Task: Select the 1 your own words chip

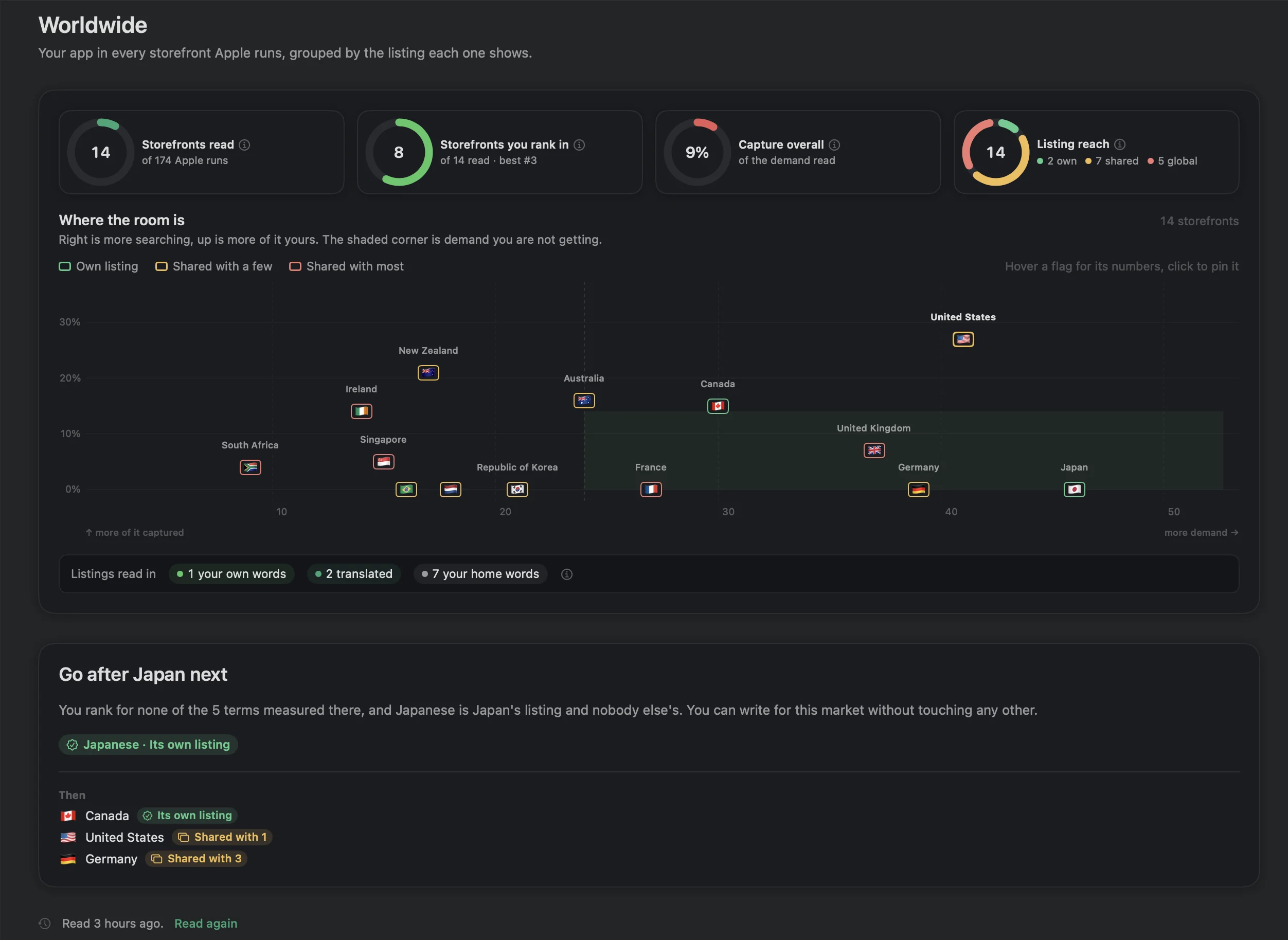Action: (x=231, y=573)
